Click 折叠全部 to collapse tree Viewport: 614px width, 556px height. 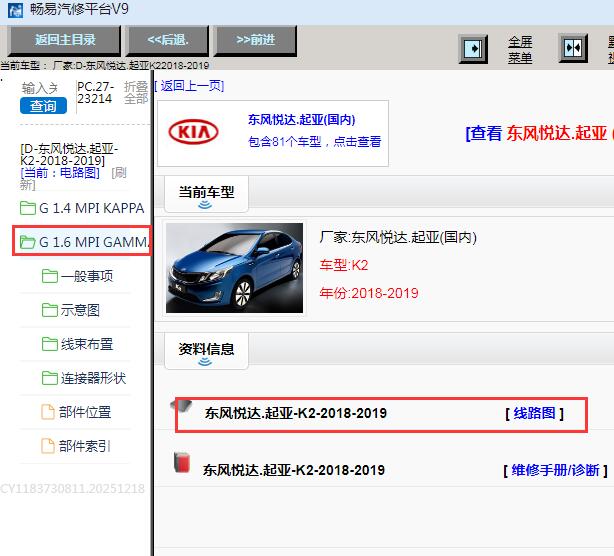pyautogui.click(x=136, y=93)
